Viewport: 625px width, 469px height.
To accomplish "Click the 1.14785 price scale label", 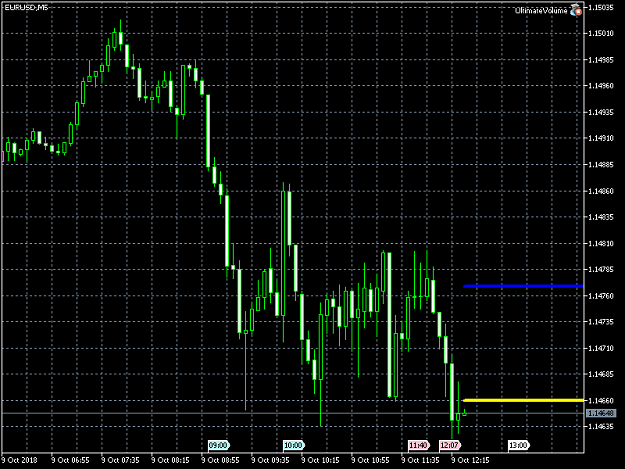I will (601, 270).
